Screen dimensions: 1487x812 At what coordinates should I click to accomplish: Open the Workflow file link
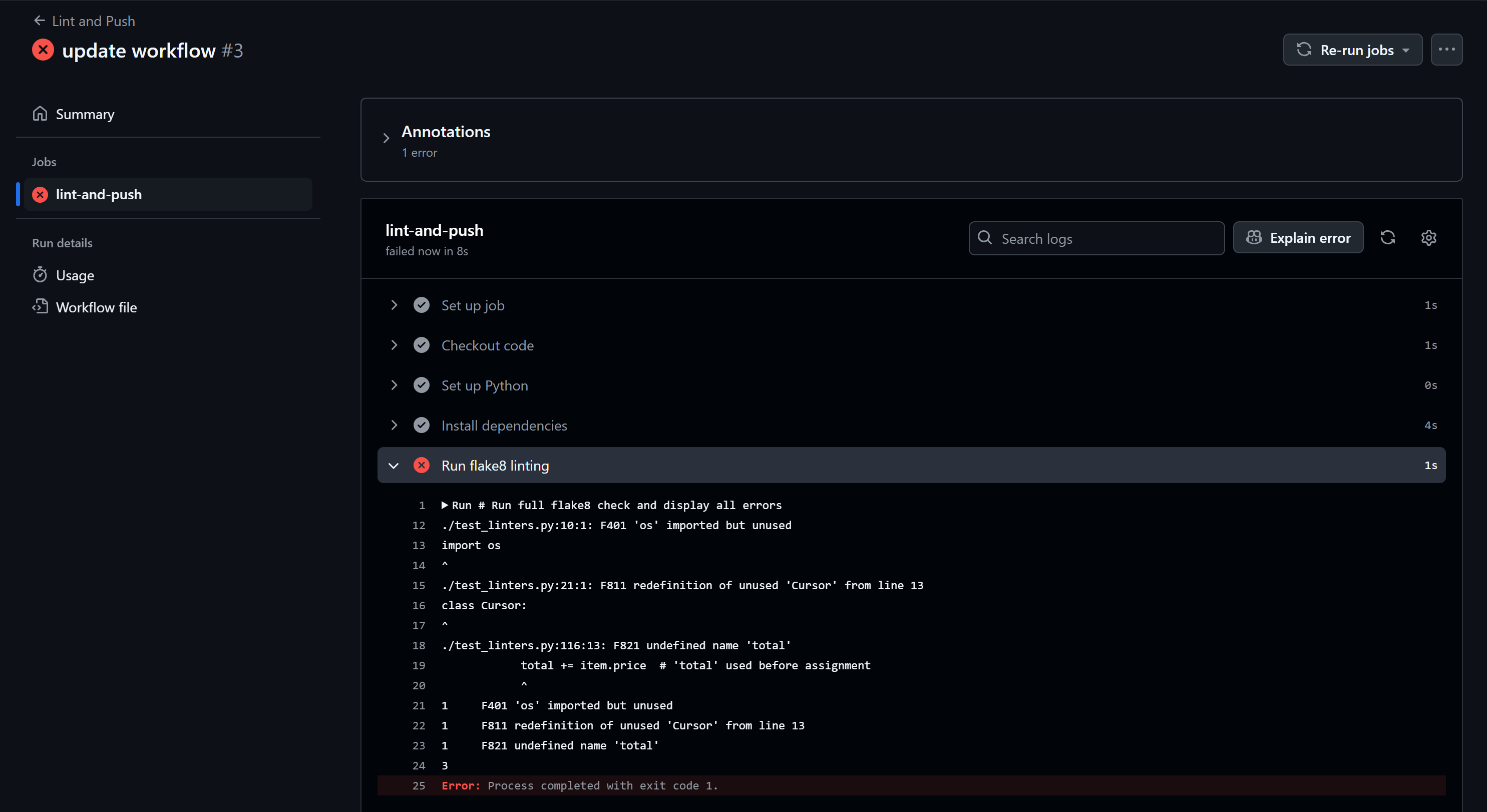(97, 307)
